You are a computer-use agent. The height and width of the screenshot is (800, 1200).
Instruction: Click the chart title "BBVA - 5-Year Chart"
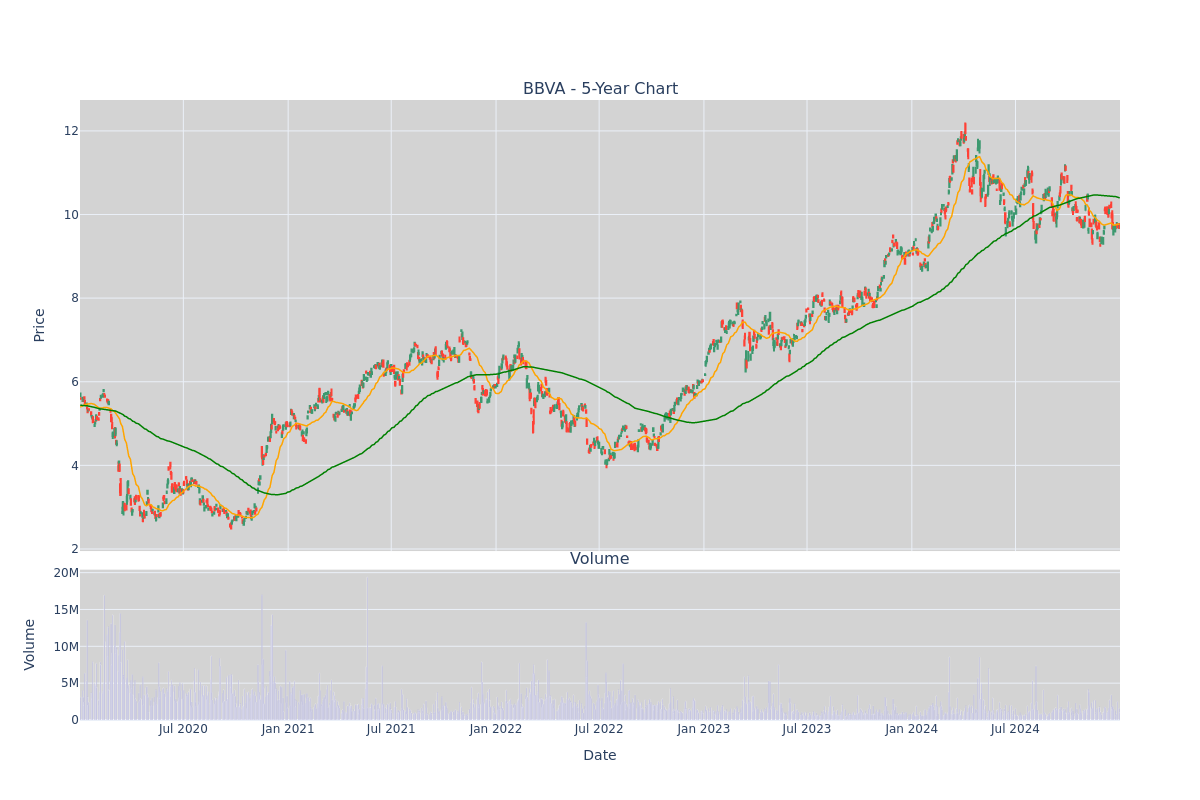(600, 89)
